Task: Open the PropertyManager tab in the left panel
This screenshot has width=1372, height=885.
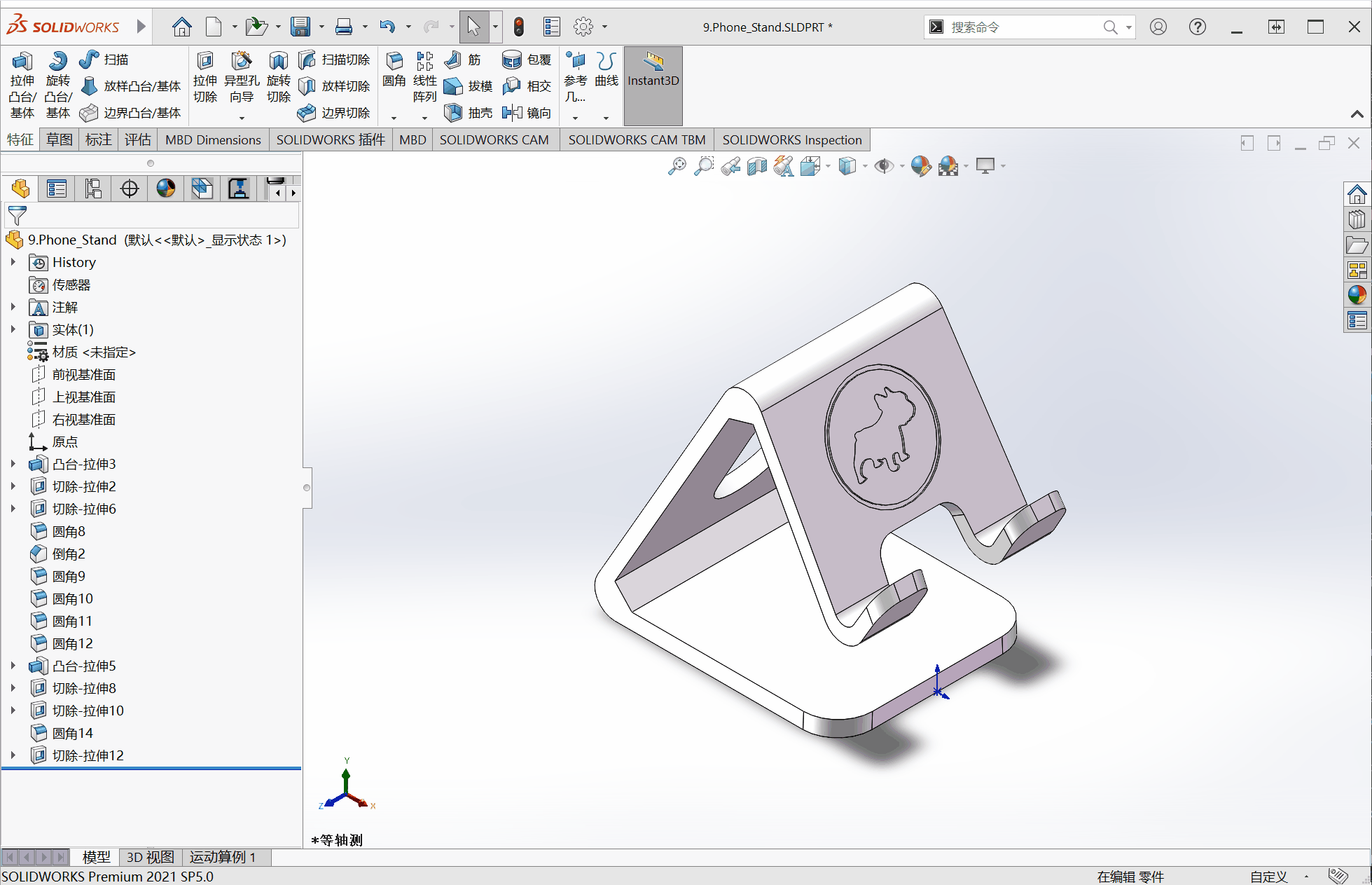Action: point(57,188)
